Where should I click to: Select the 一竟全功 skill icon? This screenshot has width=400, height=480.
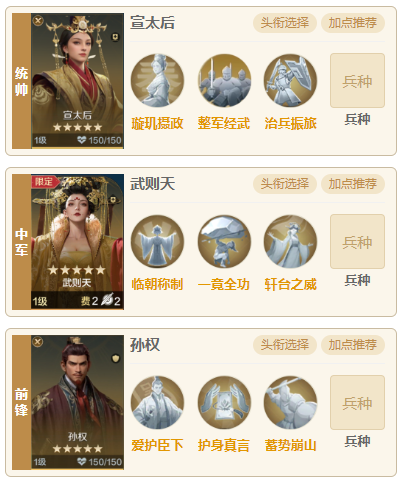tap(224, 242)
